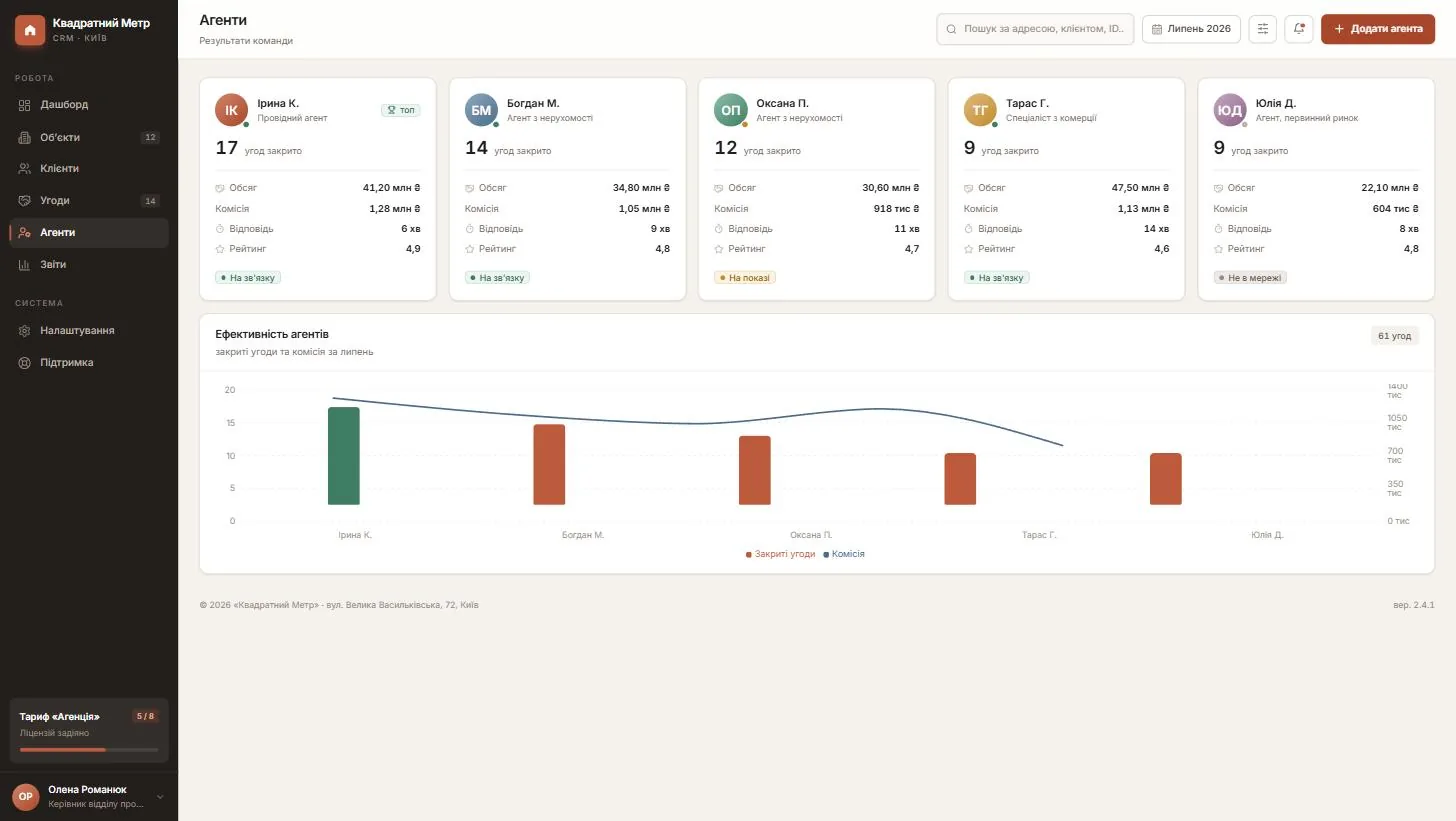The height and width of the screenshot is (821, 1456).
Task: Click the Ефективність агентів heading
Action: point(272,334)
